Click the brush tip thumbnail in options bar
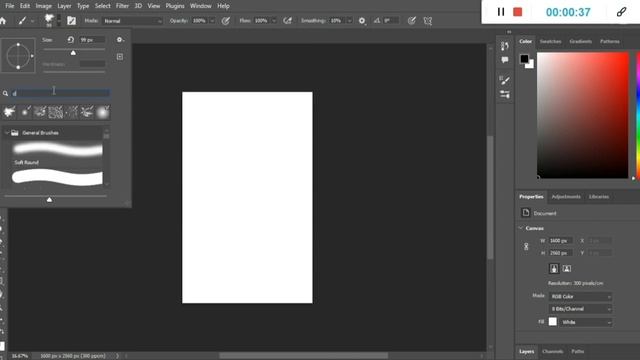This screenshot has width=640, height=360. click(x=49, y=20)
